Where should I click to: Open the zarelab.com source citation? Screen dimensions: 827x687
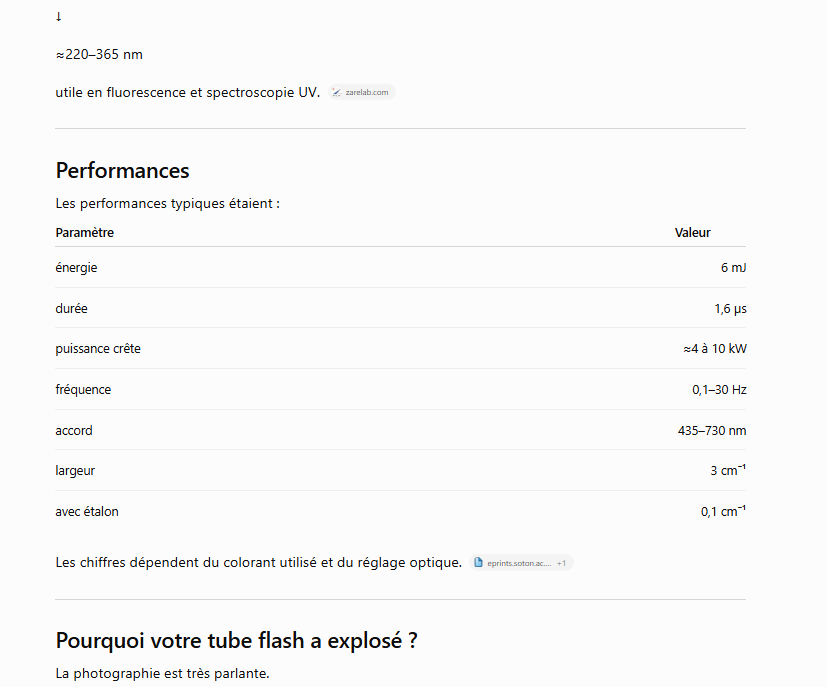362,92
